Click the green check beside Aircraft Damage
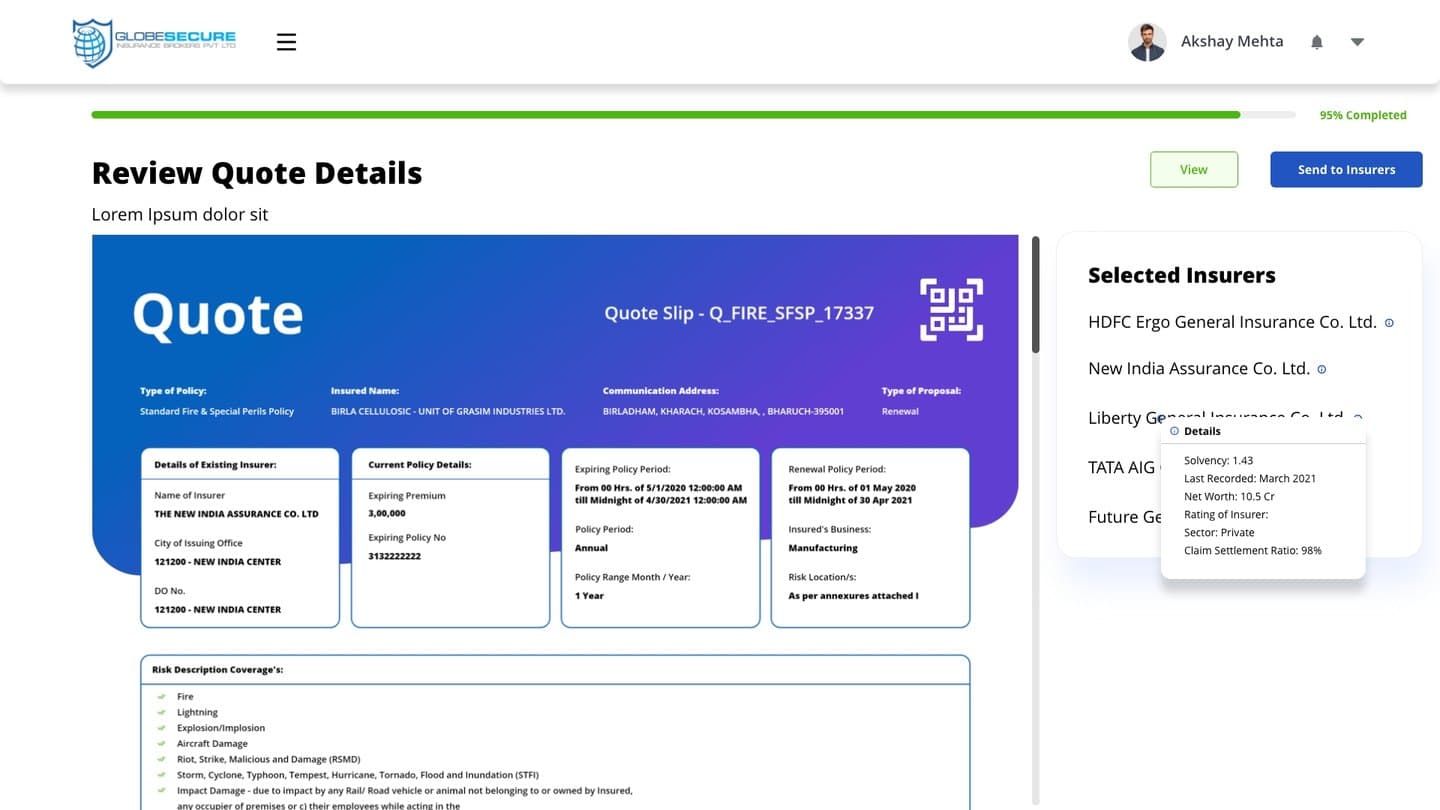The width and height of the screenshot is (1440, 810). pyautogui.click(x=161, y=744)
